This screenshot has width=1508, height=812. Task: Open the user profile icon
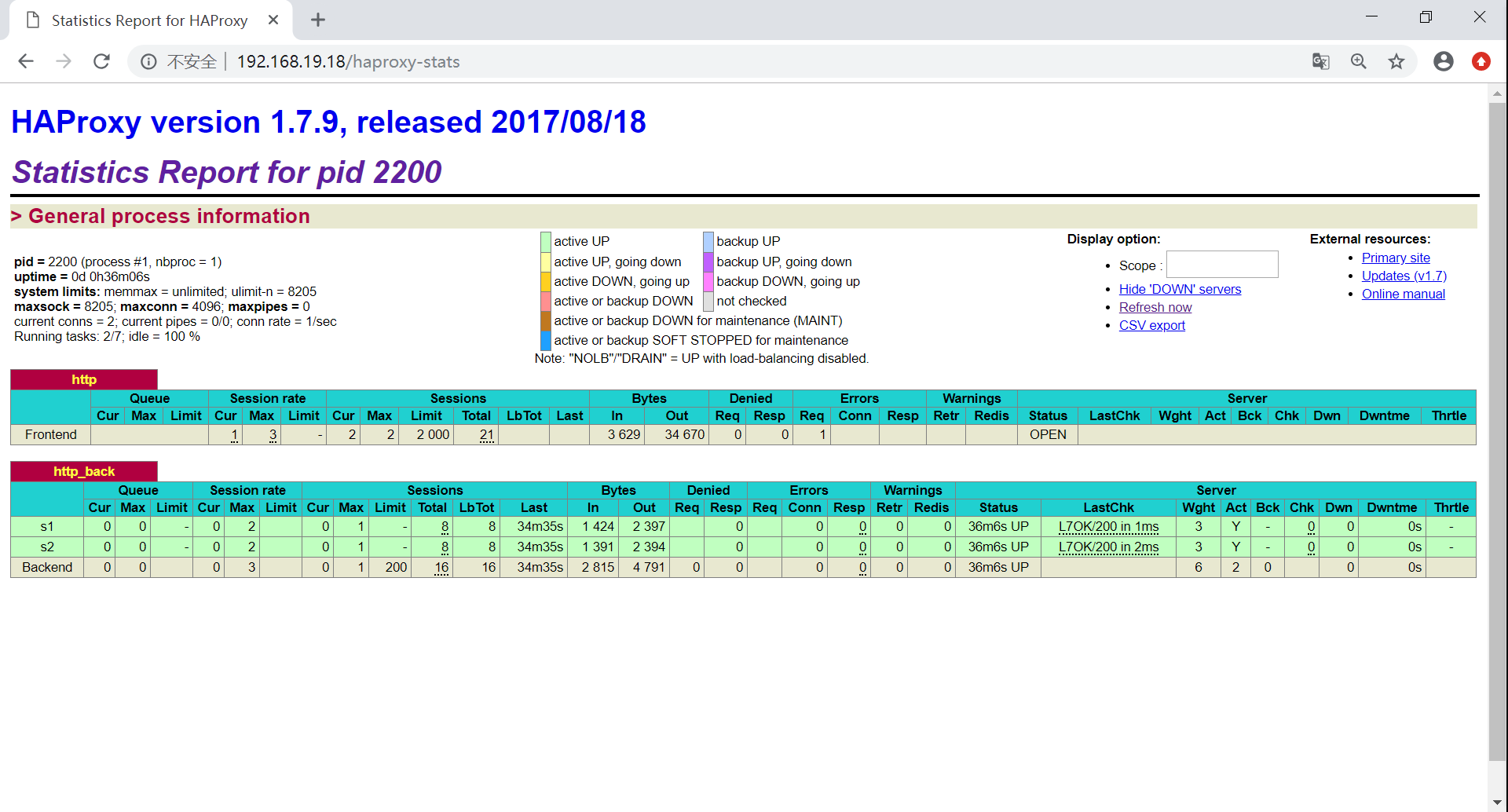[1444, 61]
